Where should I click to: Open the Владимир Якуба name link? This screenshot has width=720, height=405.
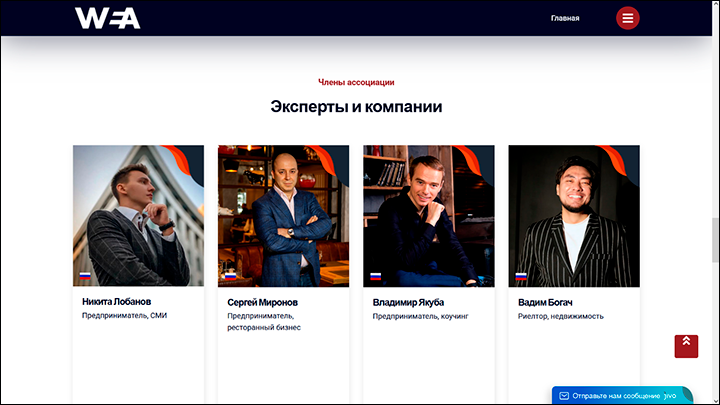tap(408, 303)
